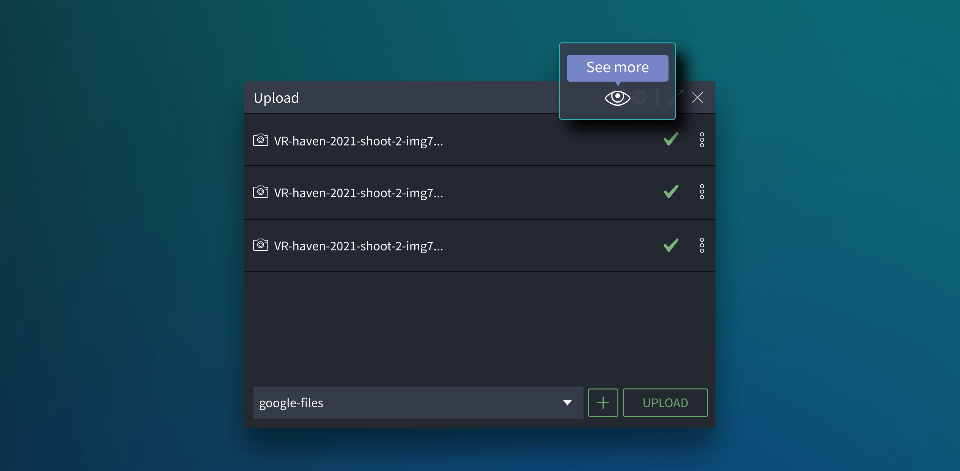The image size is (960, 471).
Task: Click the See more eye icon
Action: (x=617, y=98)
